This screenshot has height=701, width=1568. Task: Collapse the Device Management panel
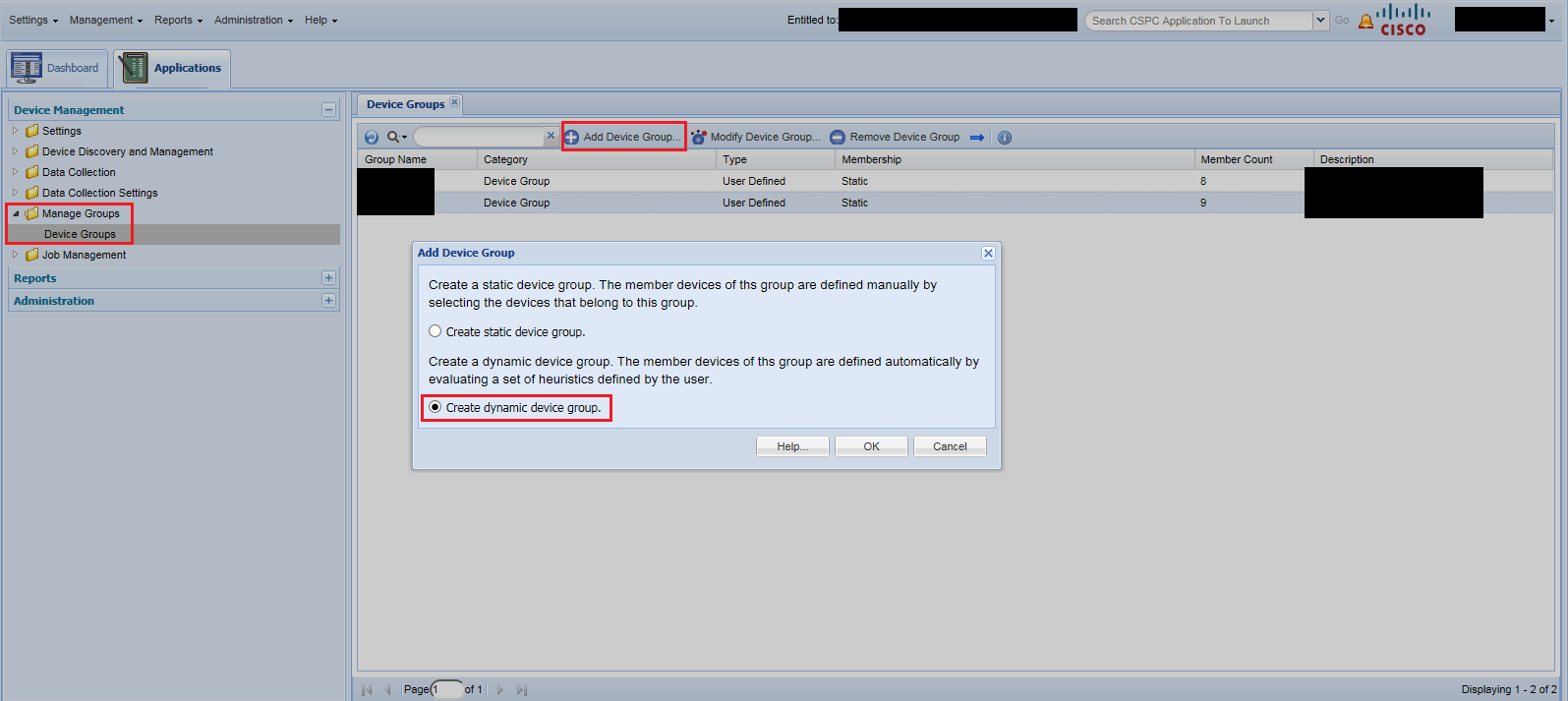coord(329,110)
